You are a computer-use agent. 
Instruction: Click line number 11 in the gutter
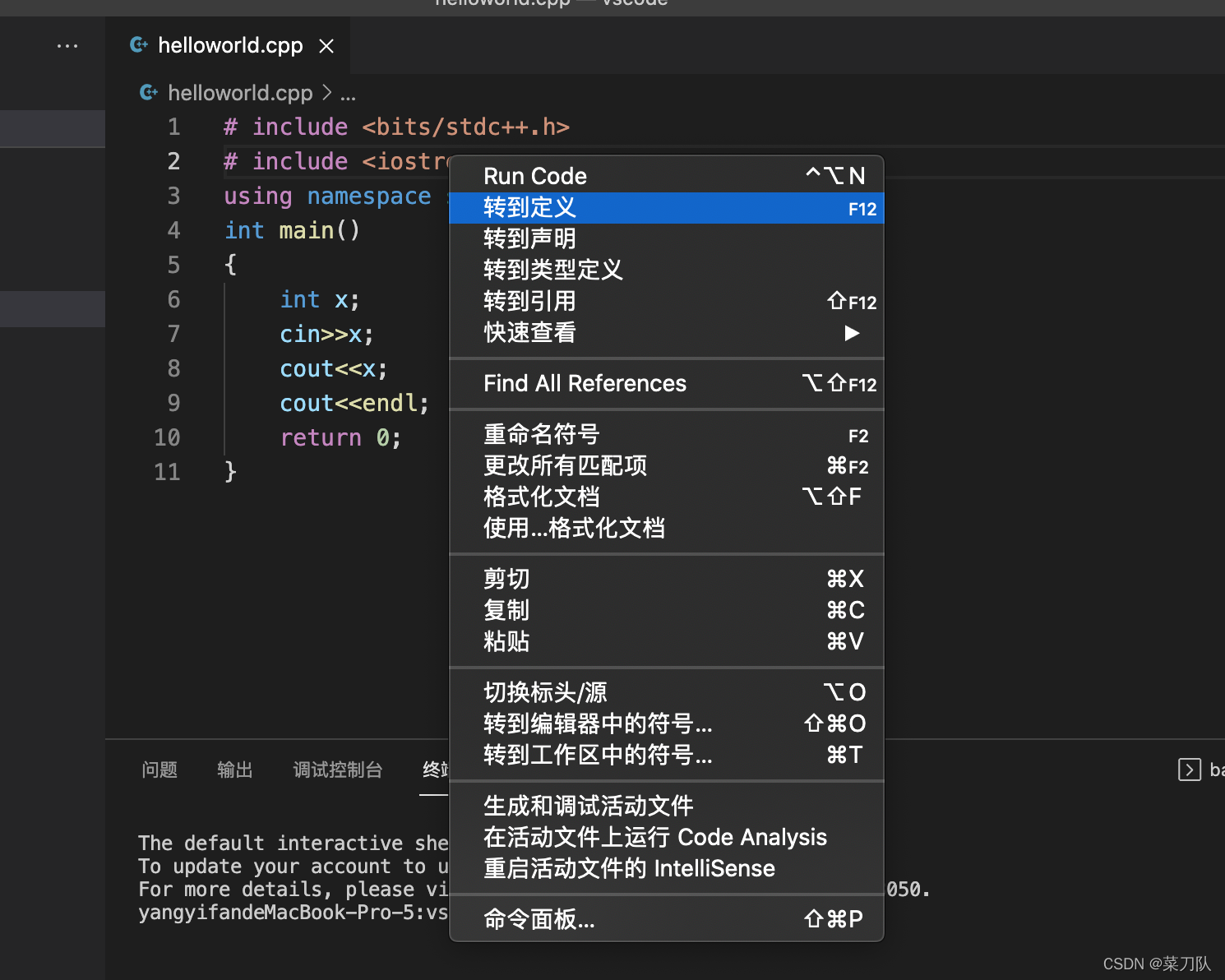pyautogui.click(x=167, y=472)
